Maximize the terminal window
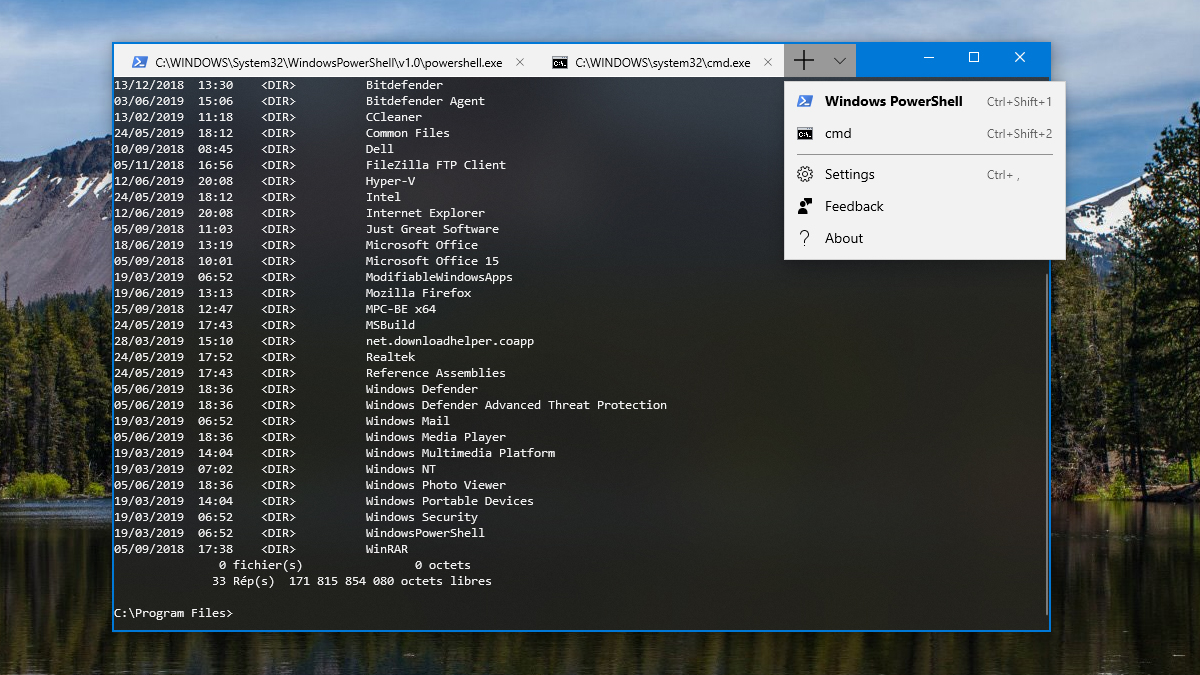Viewport: 1200px width, 675px height. (974, 58)
